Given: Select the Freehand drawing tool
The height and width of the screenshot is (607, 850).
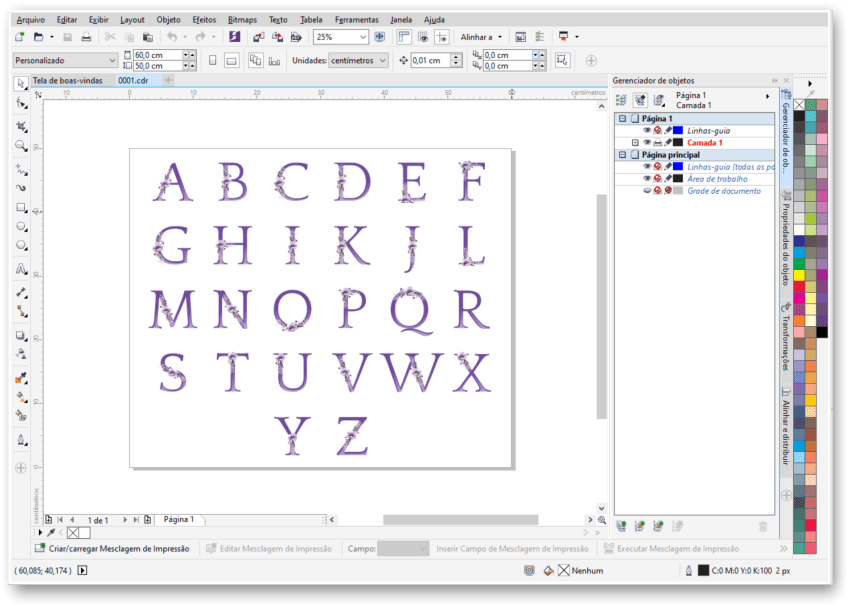Looking at the screenshot, I should pyautogui.click(x=21, y=170).
